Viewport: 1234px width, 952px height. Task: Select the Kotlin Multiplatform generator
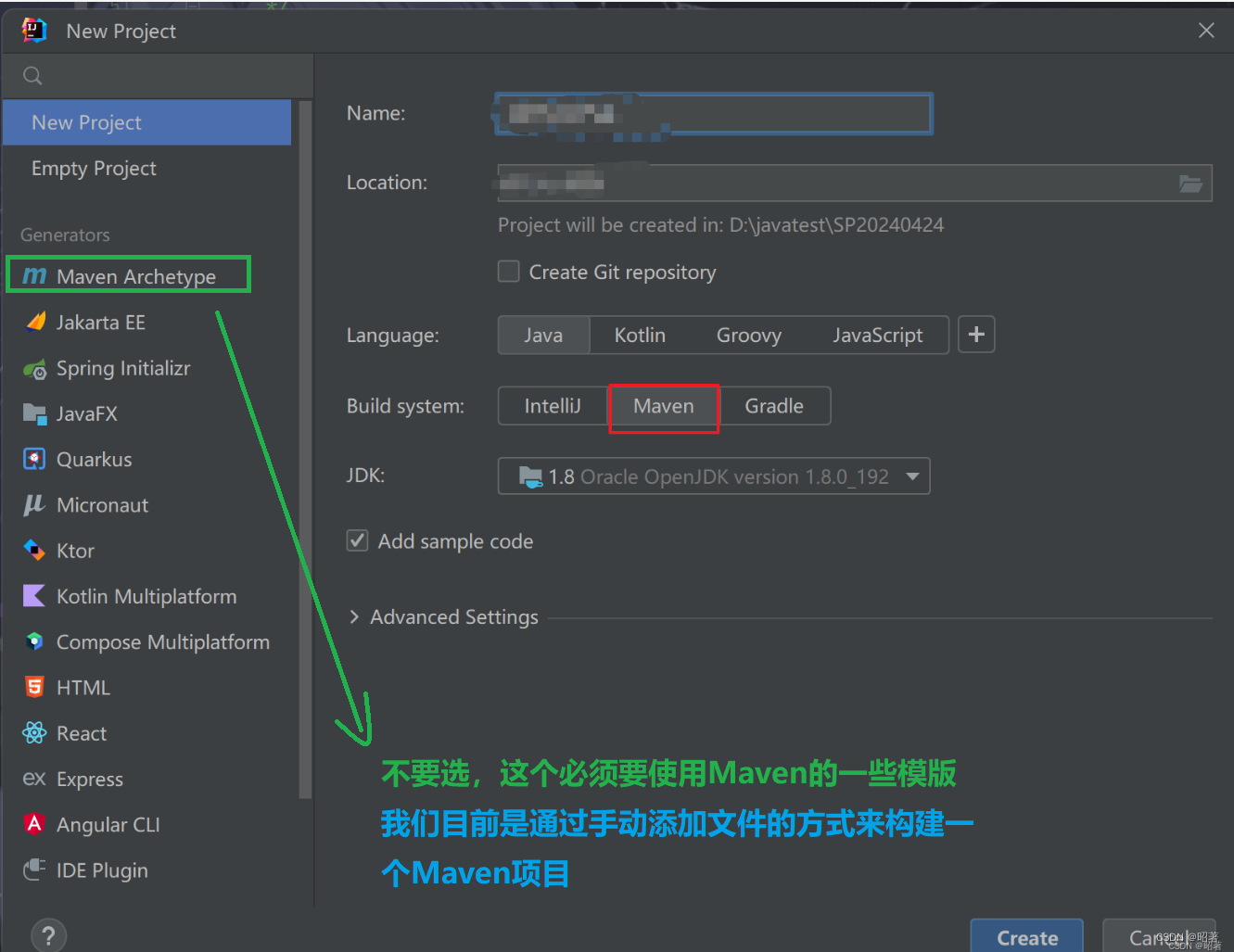point(146,596)
